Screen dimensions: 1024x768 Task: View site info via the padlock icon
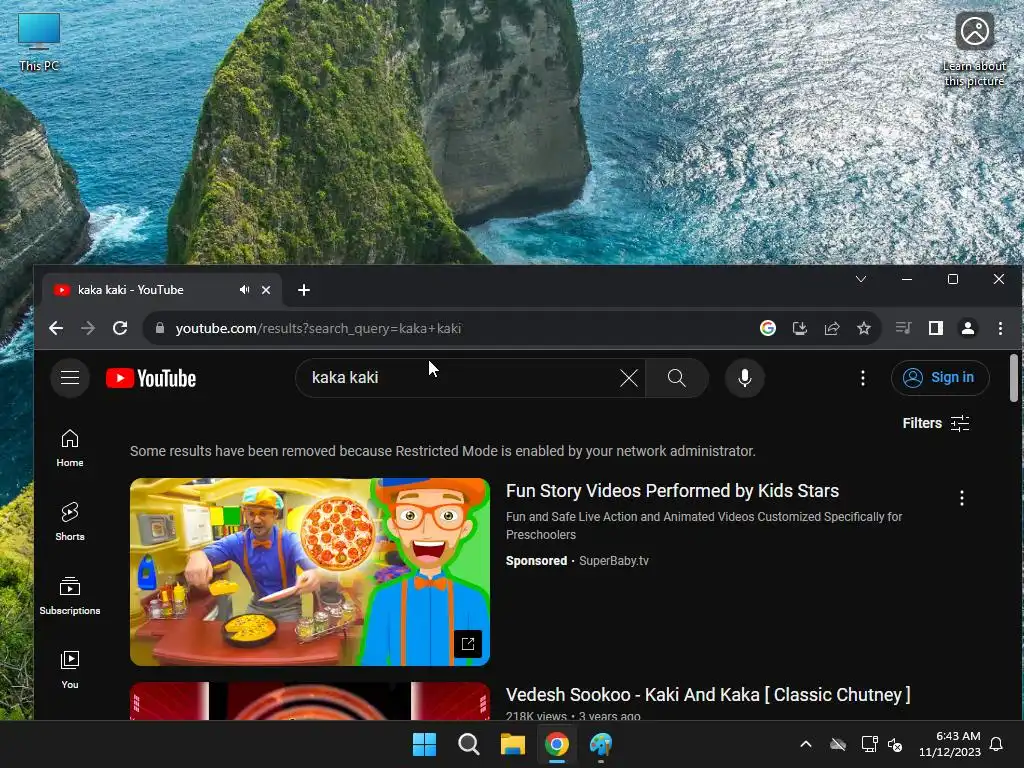coord(160,328)
